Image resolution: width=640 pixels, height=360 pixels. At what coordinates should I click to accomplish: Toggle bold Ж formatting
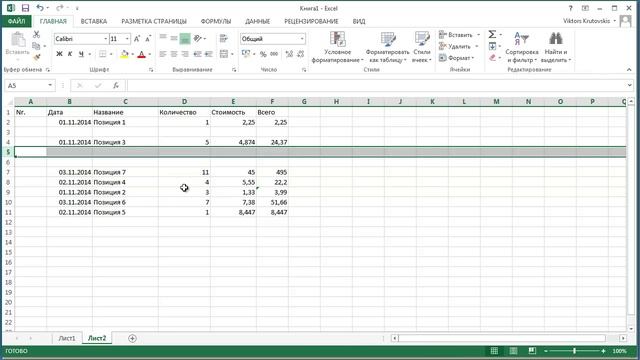[x=59, y=54]
